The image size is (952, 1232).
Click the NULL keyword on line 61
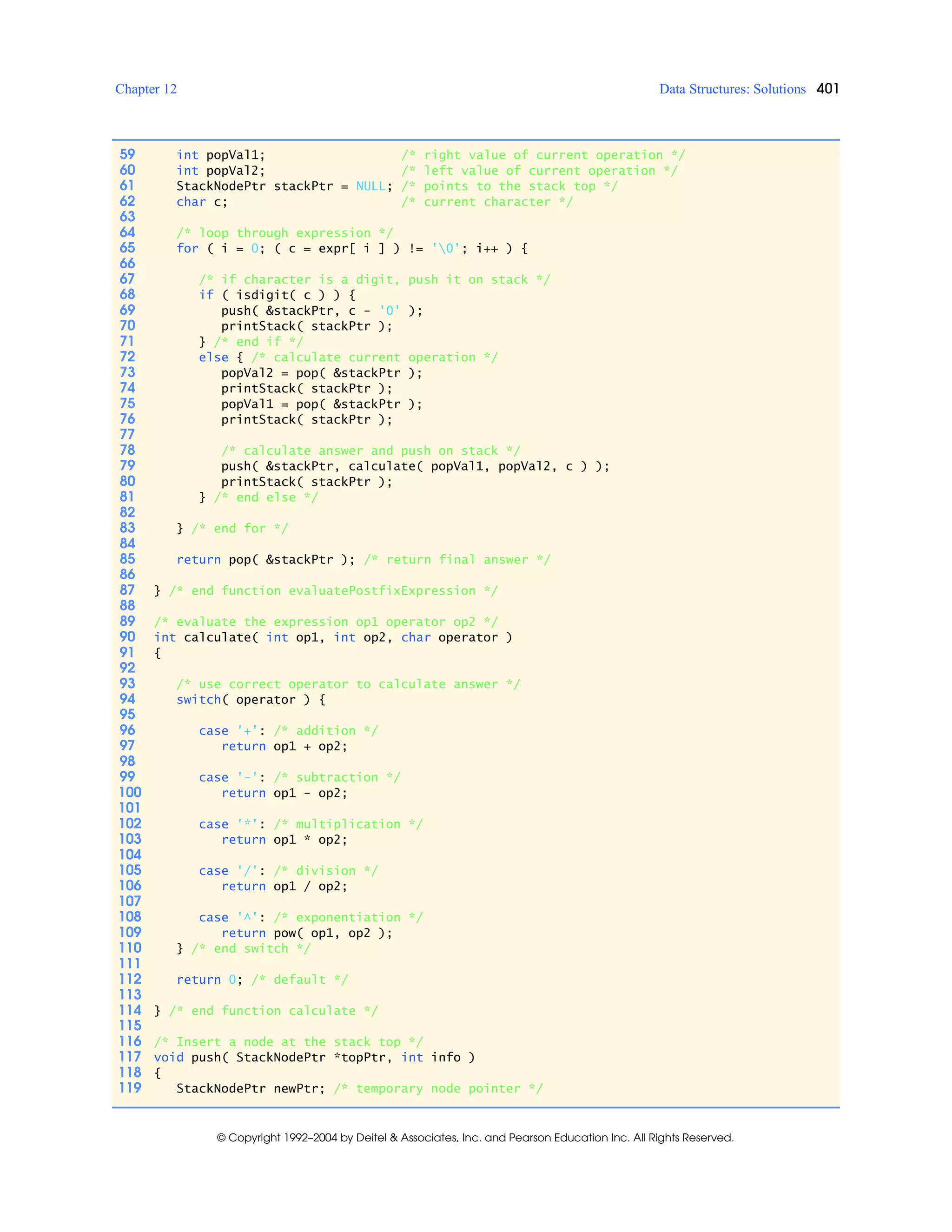(370, 186)
